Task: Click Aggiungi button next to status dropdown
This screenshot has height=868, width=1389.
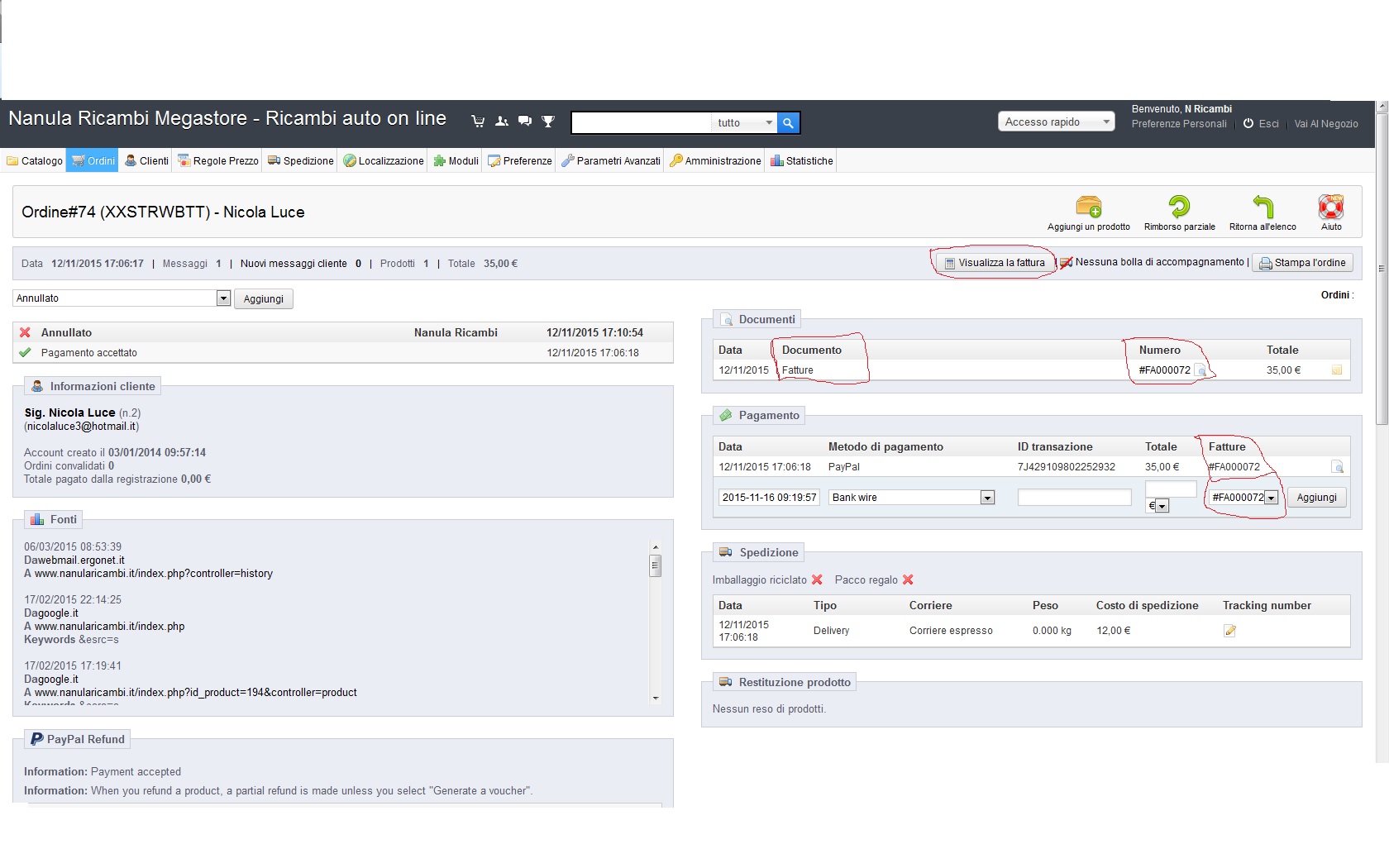Action: point(264,298)
